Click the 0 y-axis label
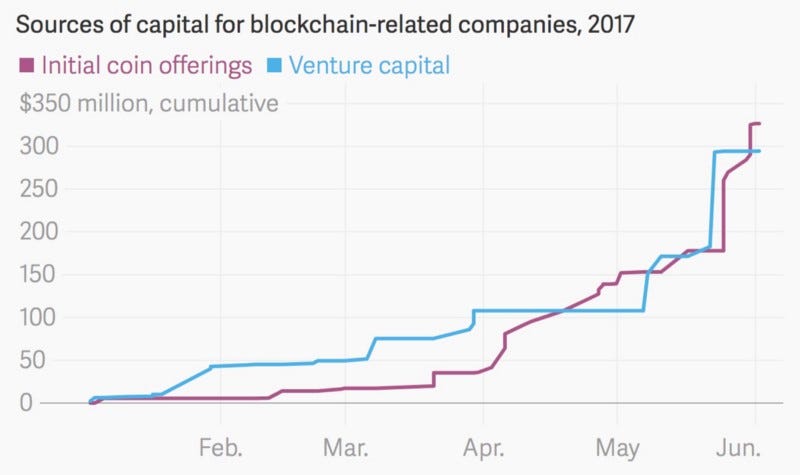Viewport: 800px width, 475px height. pos(26,403)
